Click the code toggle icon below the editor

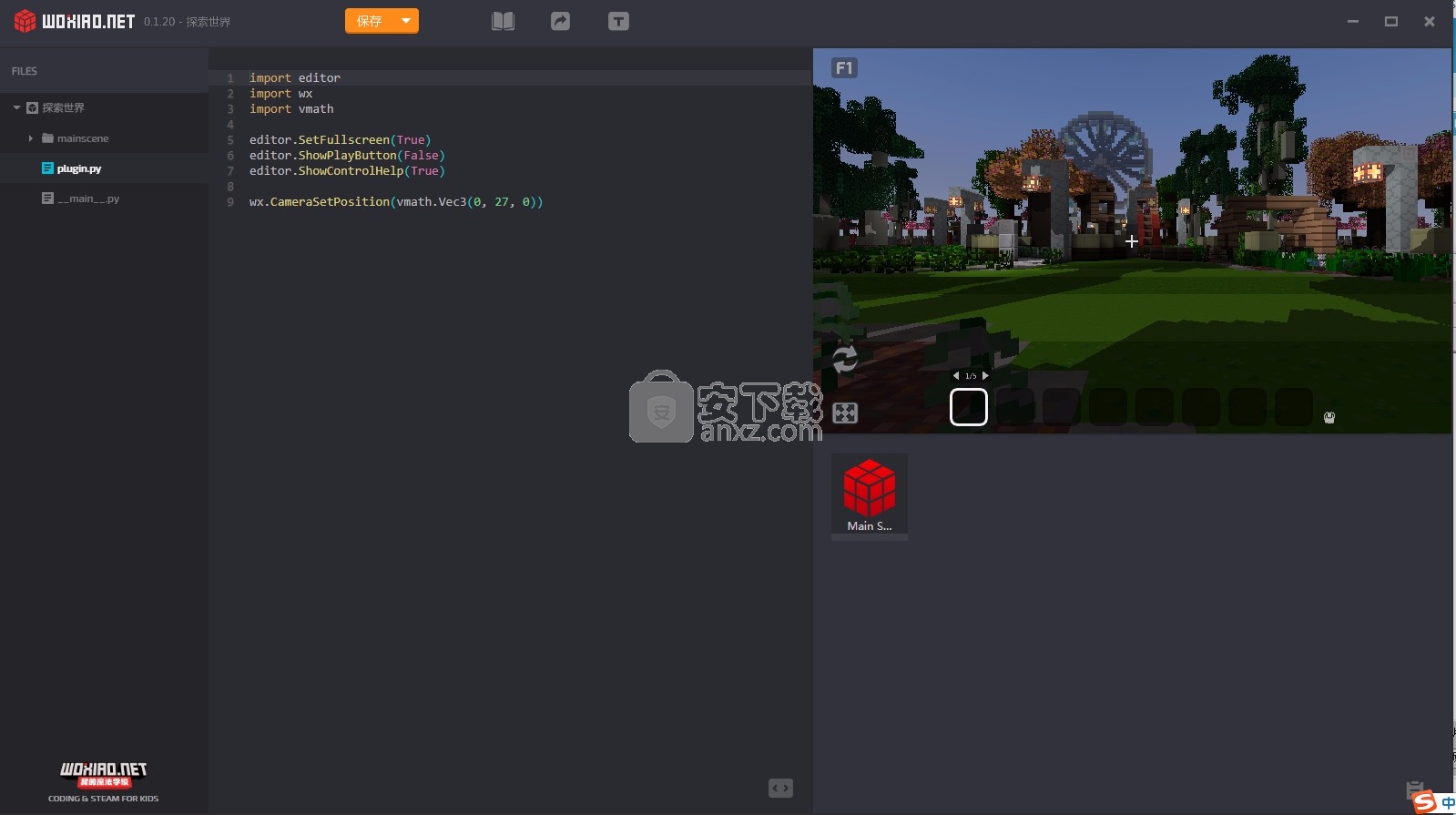click(x=780, y=788)
